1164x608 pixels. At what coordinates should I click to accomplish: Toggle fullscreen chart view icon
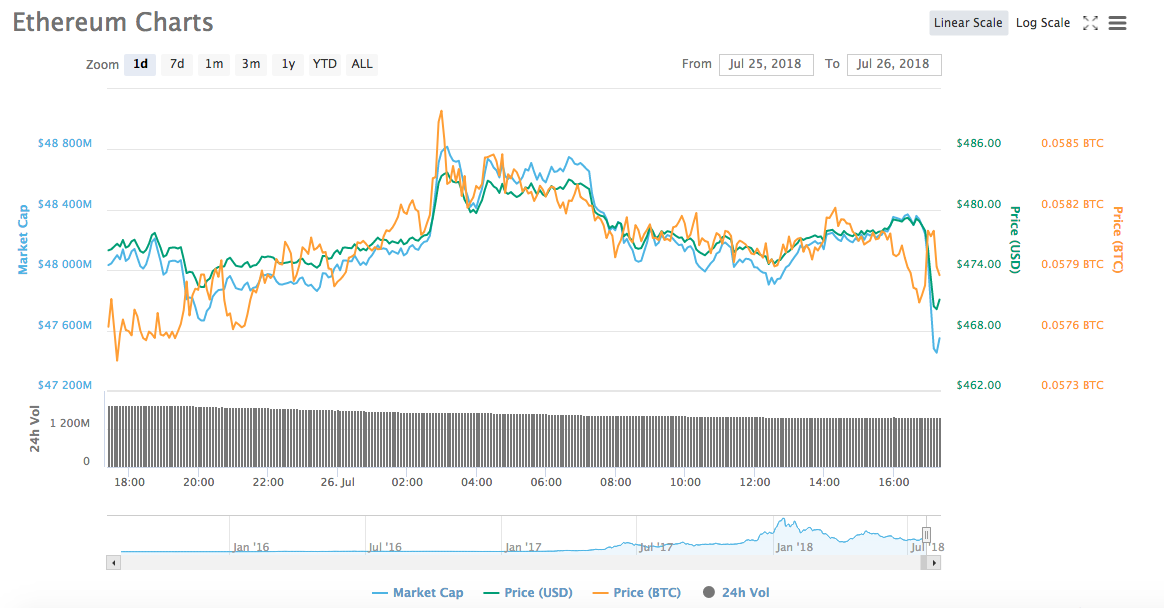[1090, 23]
